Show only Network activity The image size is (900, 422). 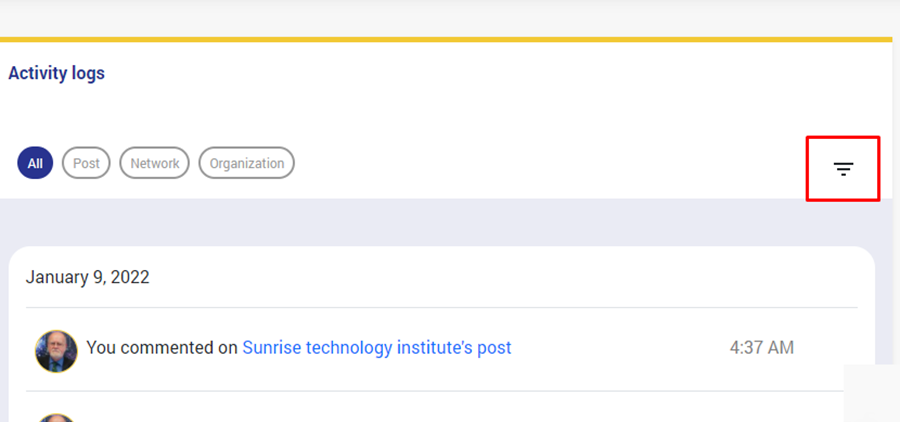tap(154, 163)
